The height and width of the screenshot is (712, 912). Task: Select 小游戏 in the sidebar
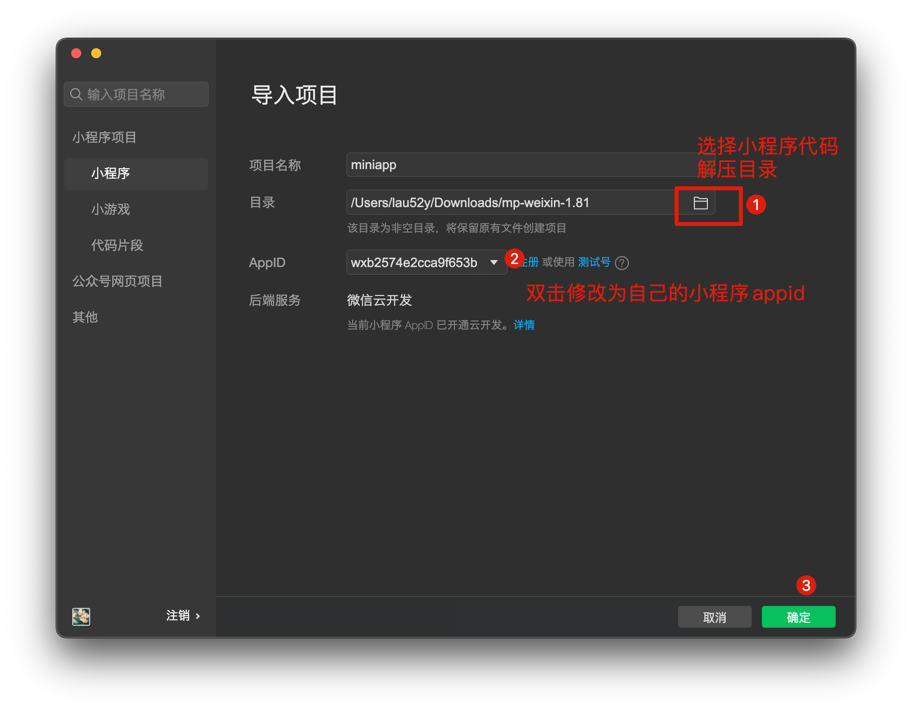pos(111,209)
